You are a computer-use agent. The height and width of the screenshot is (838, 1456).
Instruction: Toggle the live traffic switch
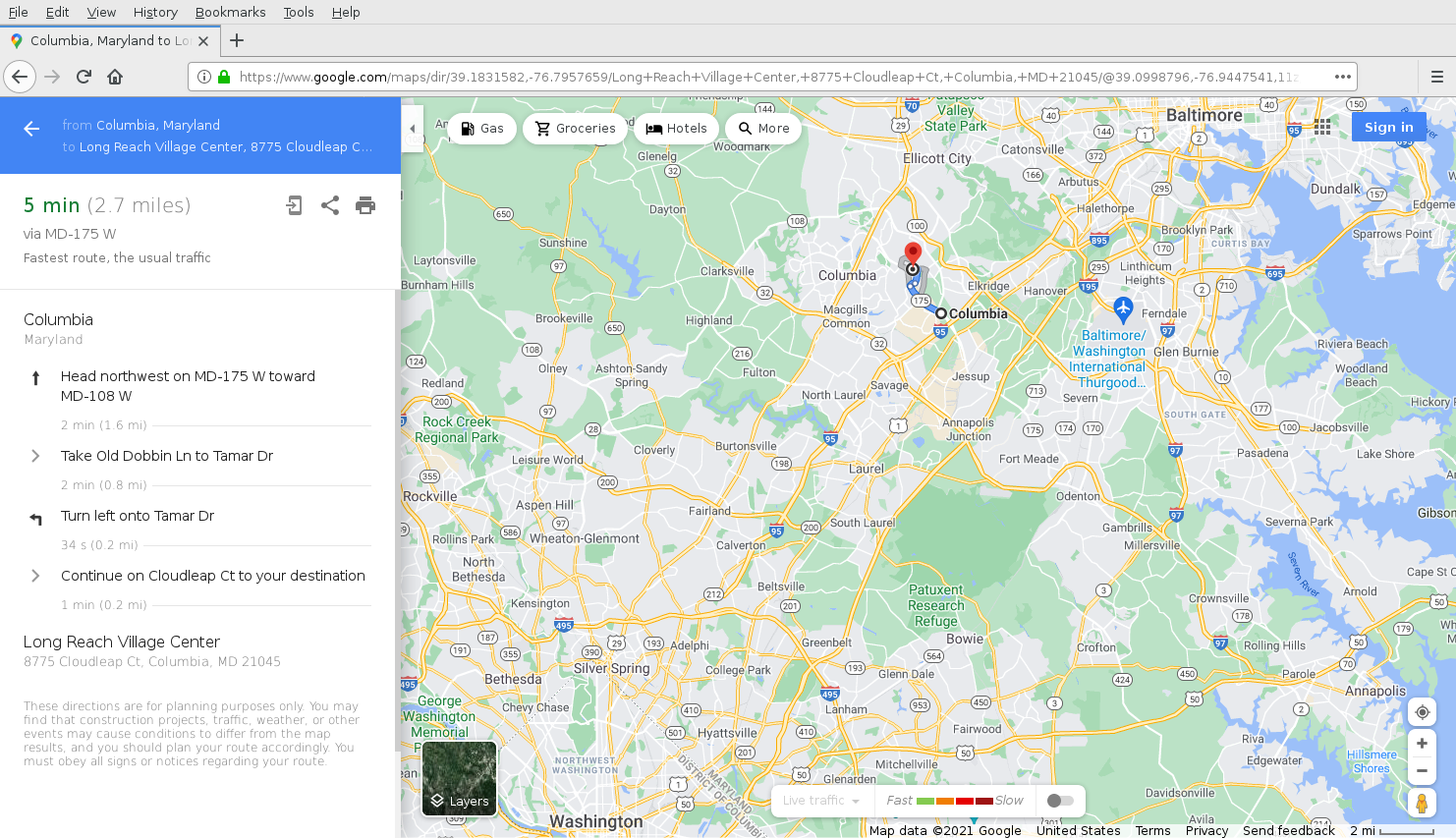coord(1059,801)
